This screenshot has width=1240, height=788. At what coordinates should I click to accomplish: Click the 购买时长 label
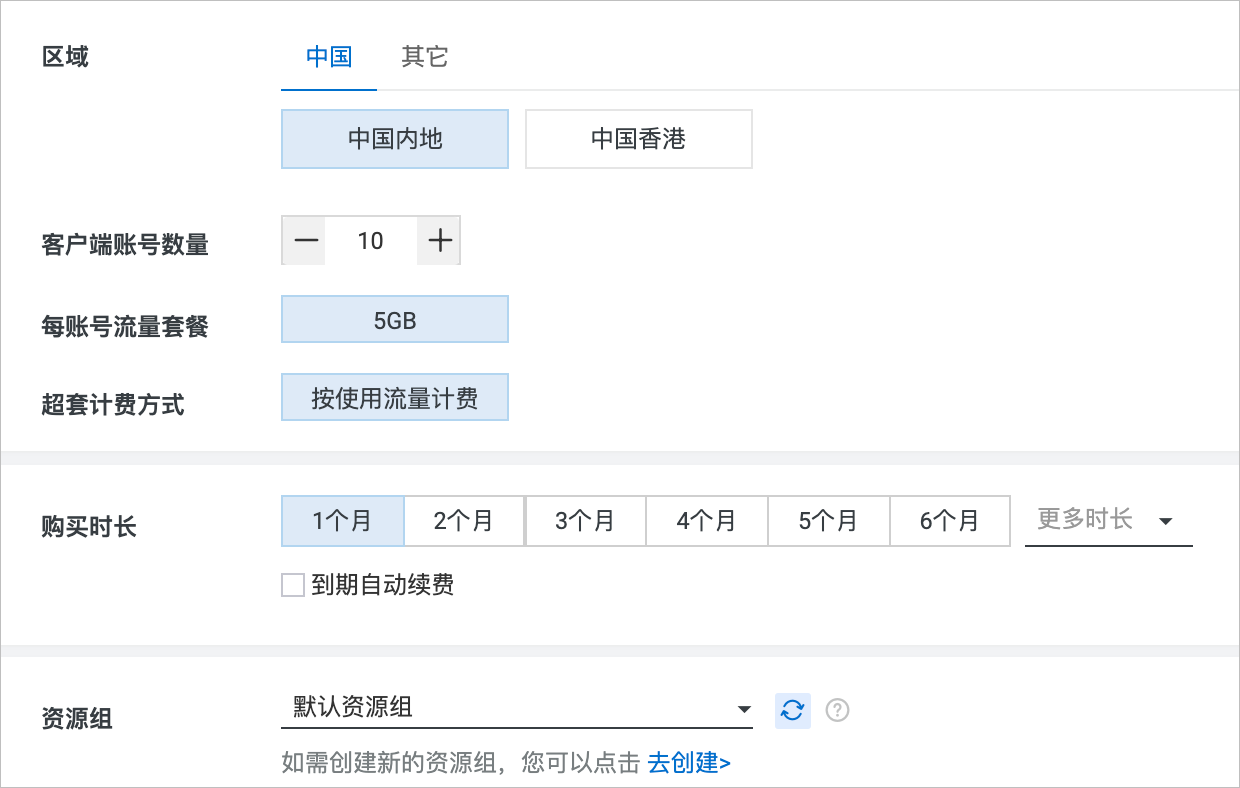click(x=89, y=528)
